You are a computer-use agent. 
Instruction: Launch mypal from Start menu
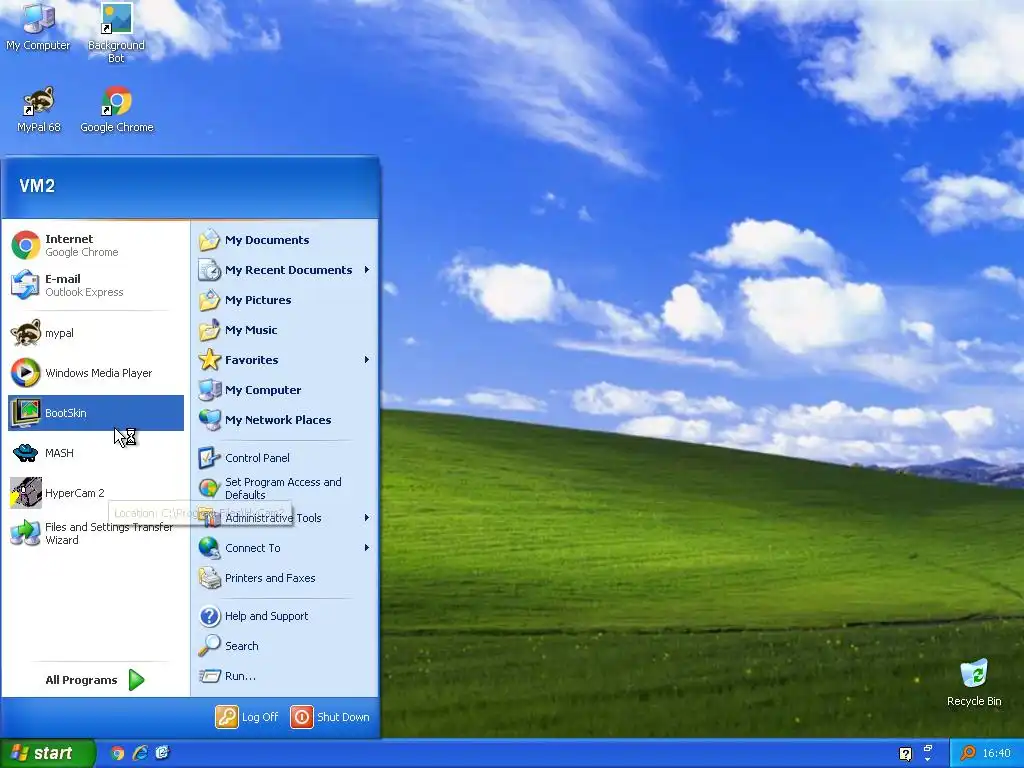click(x=96, y=333)
